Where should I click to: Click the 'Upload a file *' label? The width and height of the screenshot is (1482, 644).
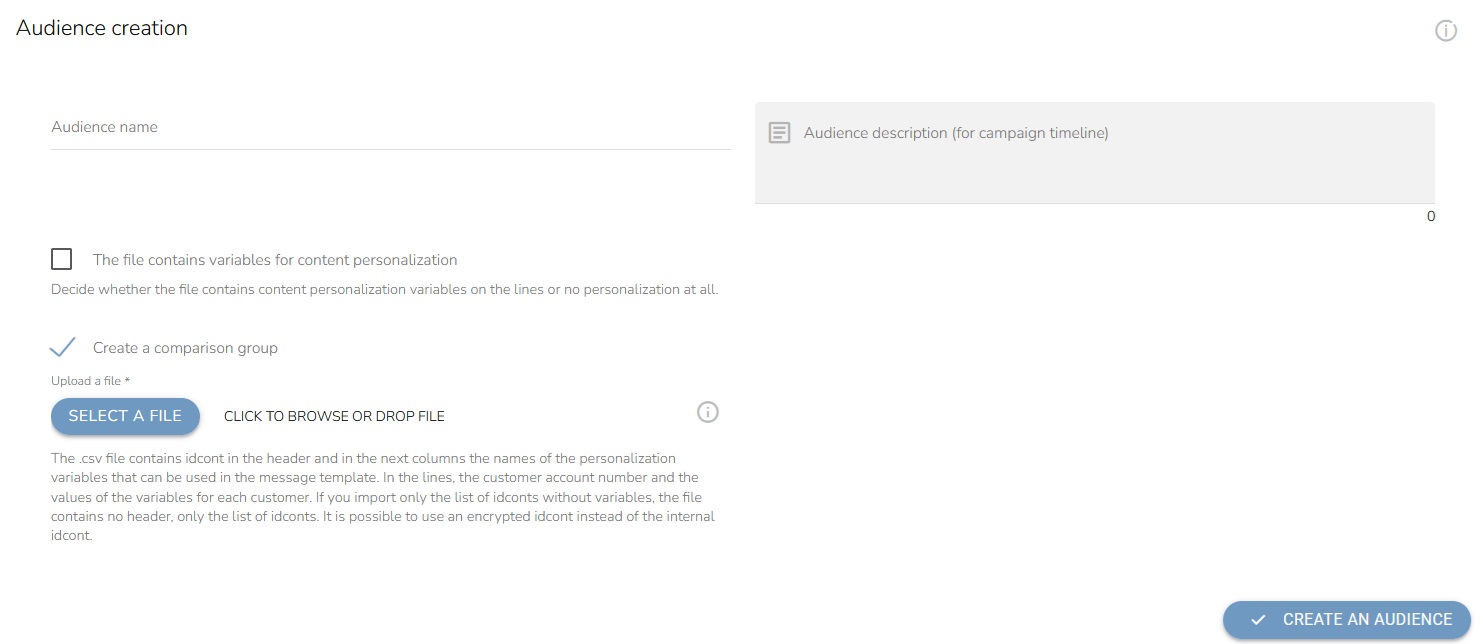91,381
